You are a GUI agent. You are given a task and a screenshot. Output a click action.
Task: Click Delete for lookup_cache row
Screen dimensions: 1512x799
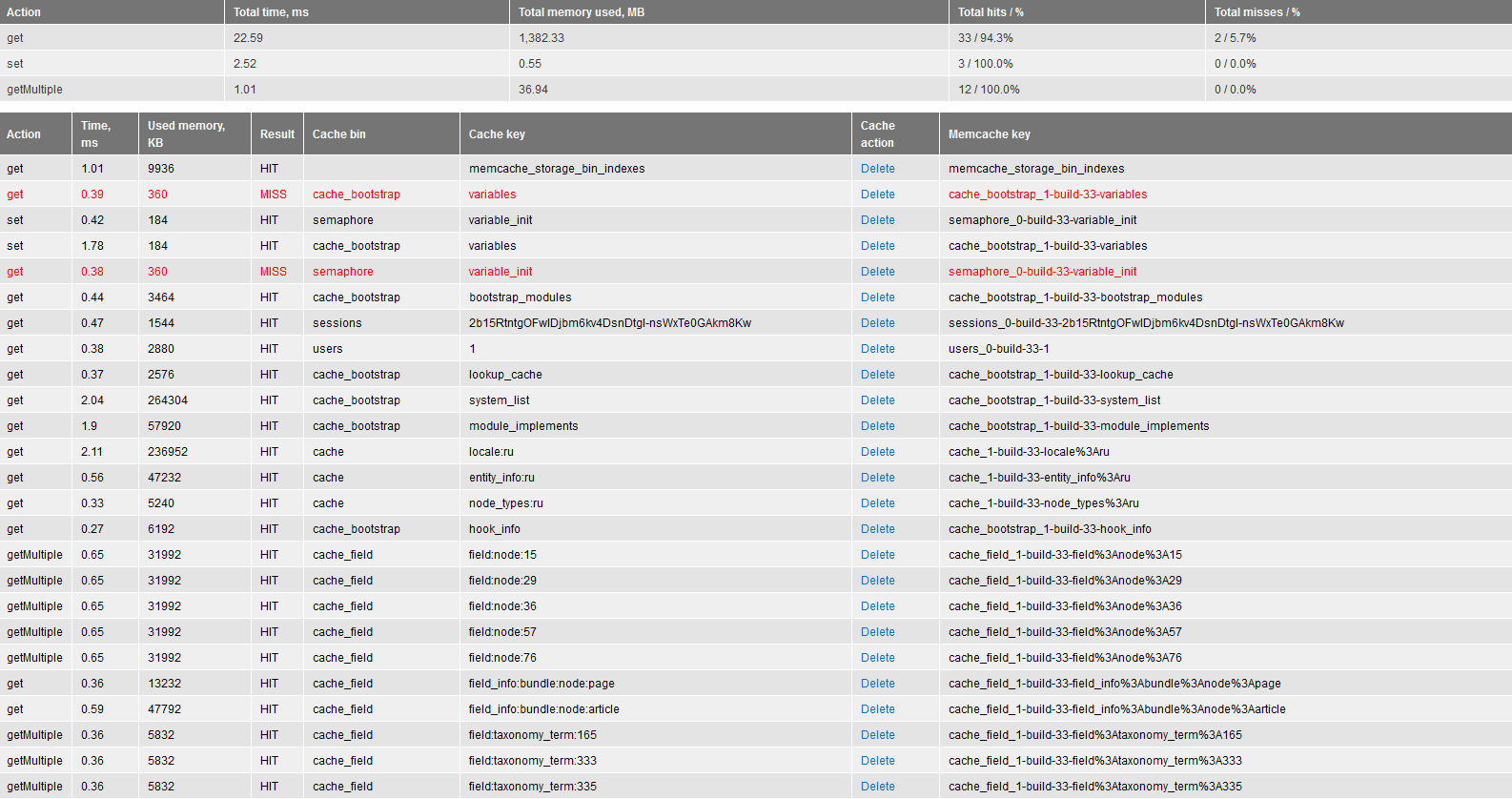pyautogui.click(x=877, y=375)
